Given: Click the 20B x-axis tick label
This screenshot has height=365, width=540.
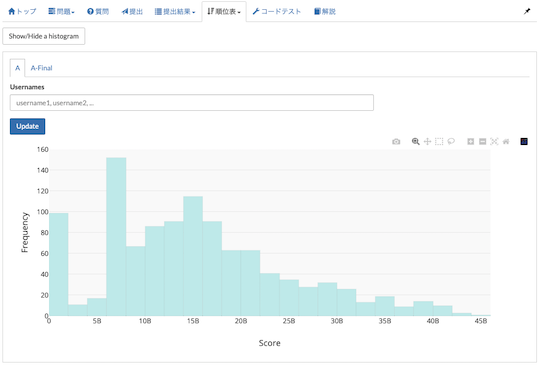Looking at the screenshot, I should coord(241,321).
